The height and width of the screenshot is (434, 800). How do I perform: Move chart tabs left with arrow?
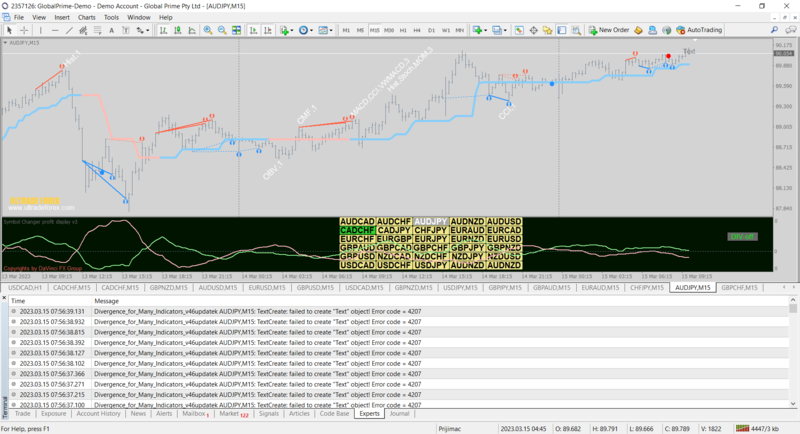(x=784, y=288)
